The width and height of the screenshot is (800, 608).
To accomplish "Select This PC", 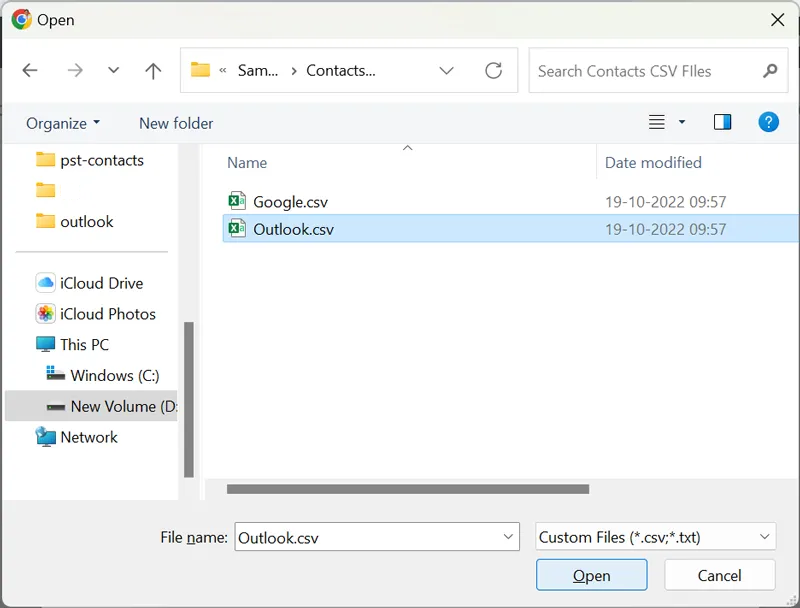I will (x=72, y=344).
